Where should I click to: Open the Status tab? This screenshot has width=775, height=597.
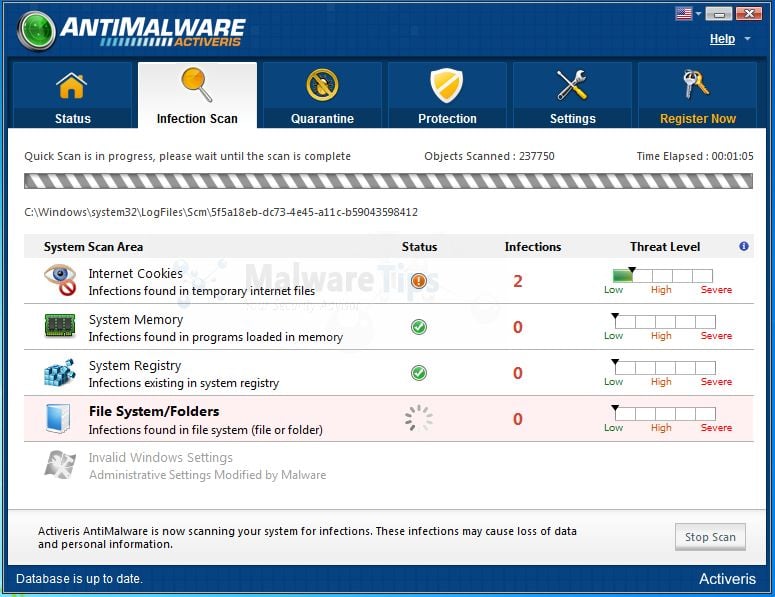pyautogui.click(x=72, y=95)
